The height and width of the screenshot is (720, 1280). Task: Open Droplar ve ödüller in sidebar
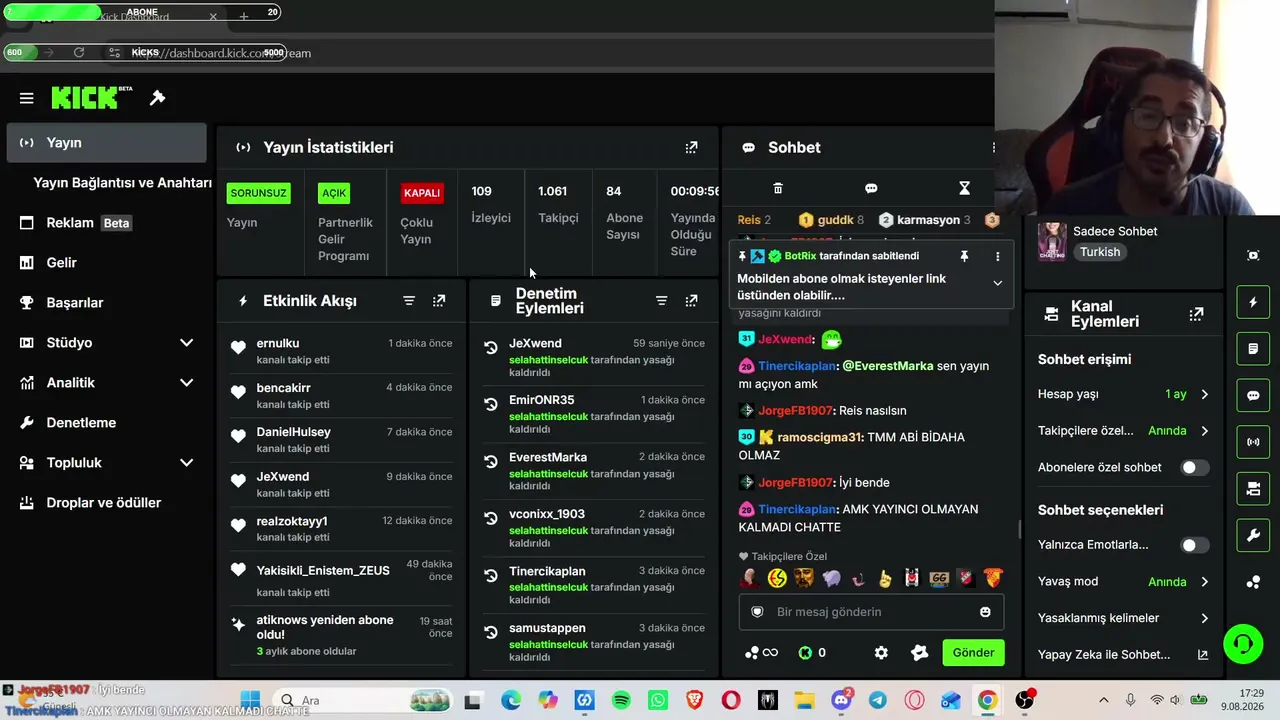[x=106, y=503]
